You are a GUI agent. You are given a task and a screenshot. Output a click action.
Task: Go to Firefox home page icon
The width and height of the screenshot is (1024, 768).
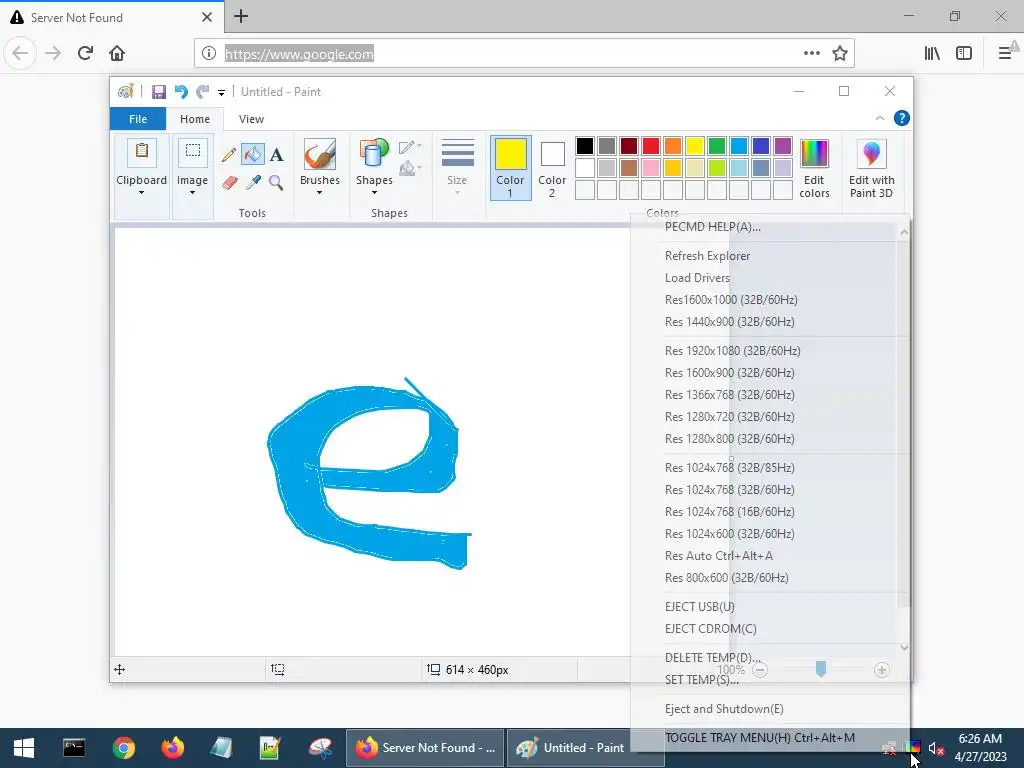117,53
